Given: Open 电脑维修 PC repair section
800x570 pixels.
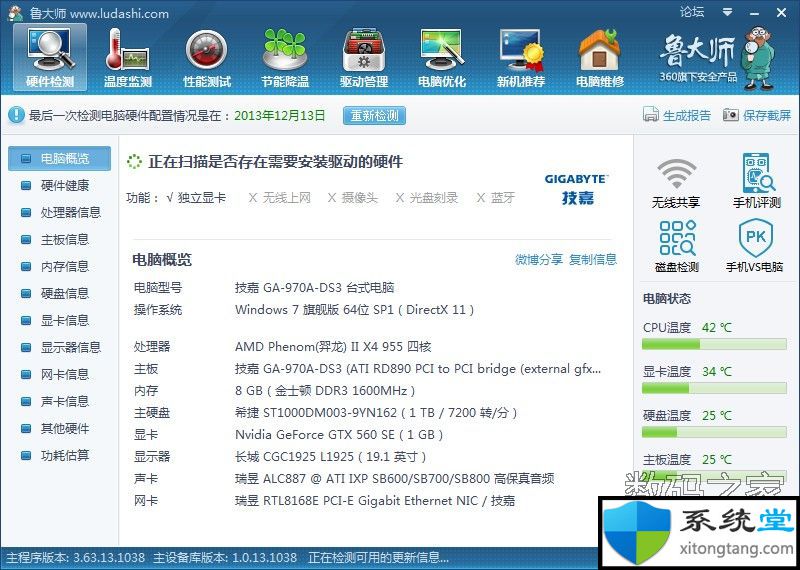Looking at the screenshot, I should (599, 57).
